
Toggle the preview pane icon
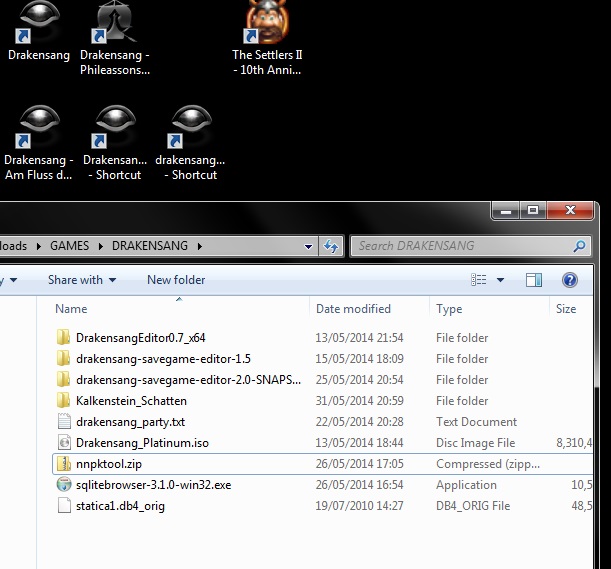(x=533, y=280)
